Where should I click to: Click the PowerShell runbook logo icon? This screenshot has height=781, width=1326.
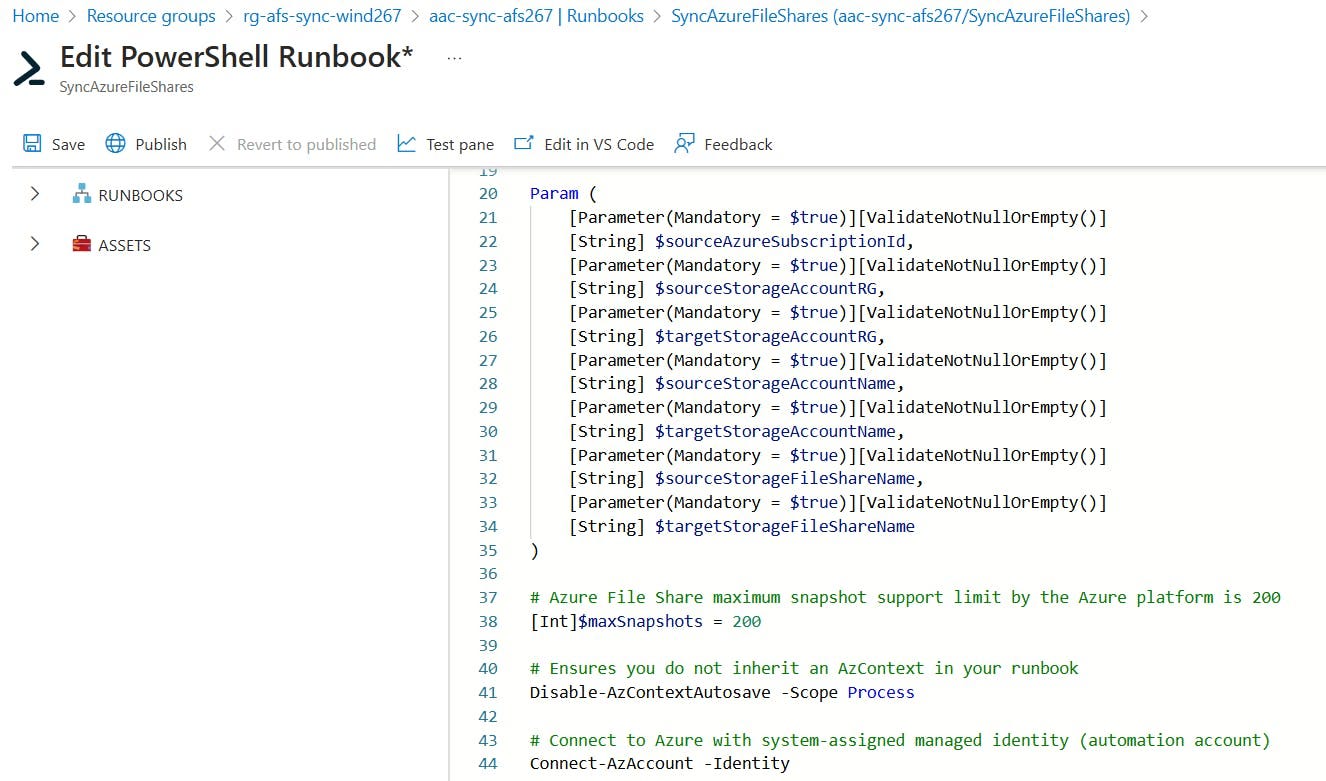tap(29, 68)
